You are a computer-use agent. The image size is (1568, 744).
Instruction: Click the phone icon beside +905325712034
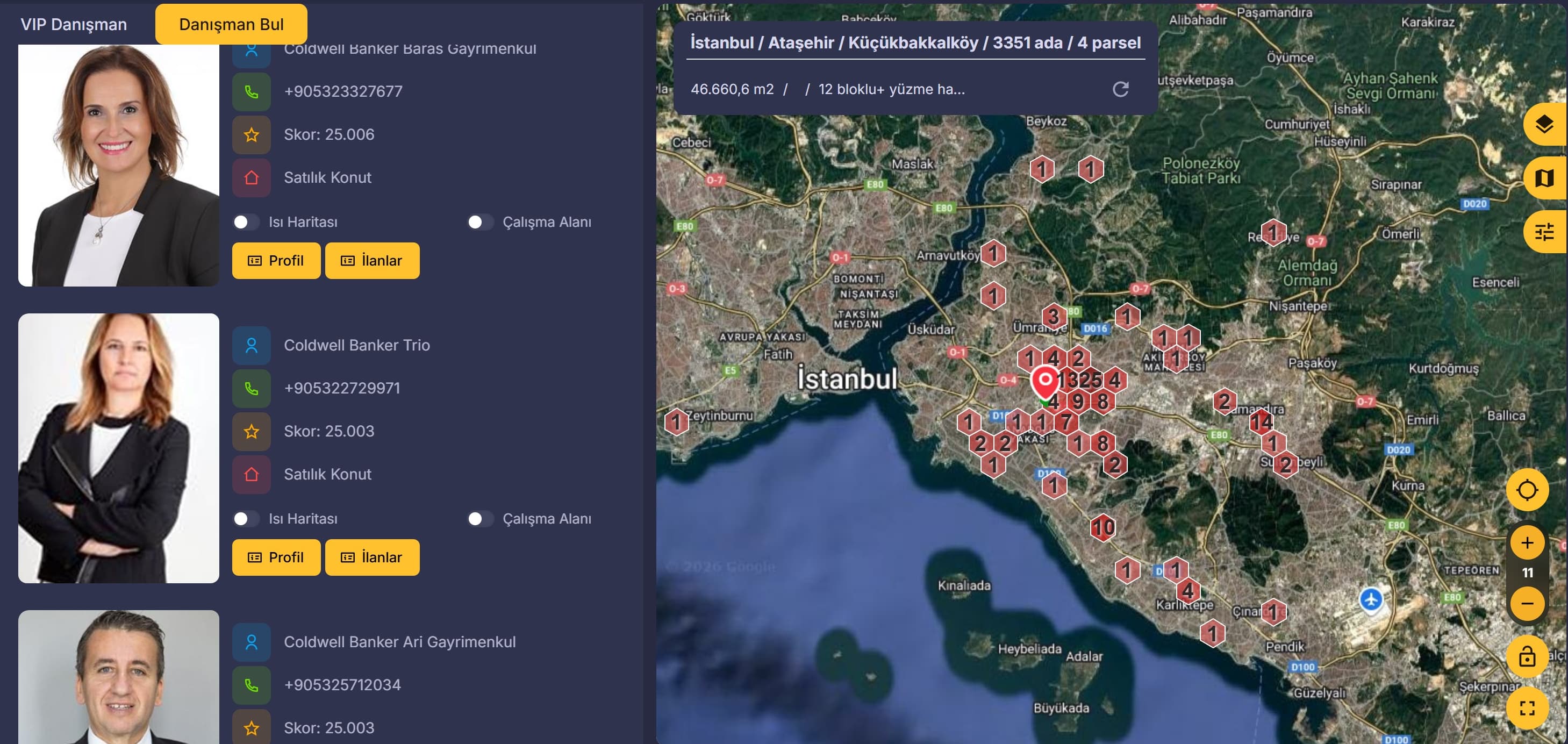pyautogui.click(x=252, y=685)
